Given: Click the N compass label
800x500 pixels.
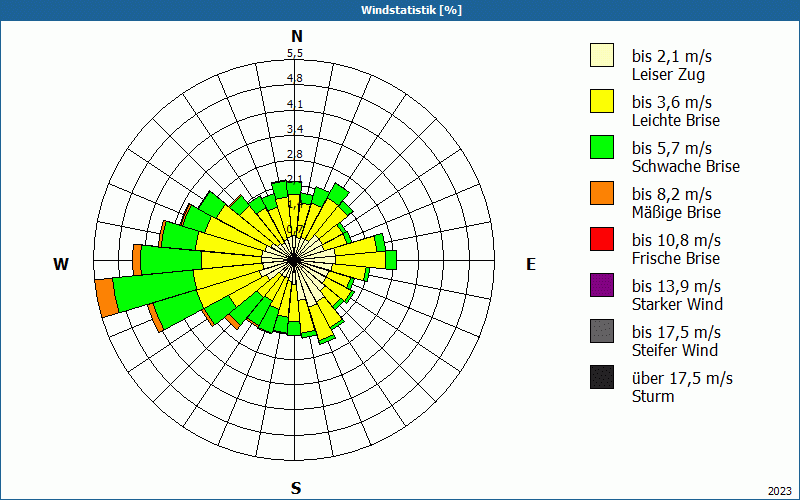Looking at the screenshot, I should coord(296,36).
